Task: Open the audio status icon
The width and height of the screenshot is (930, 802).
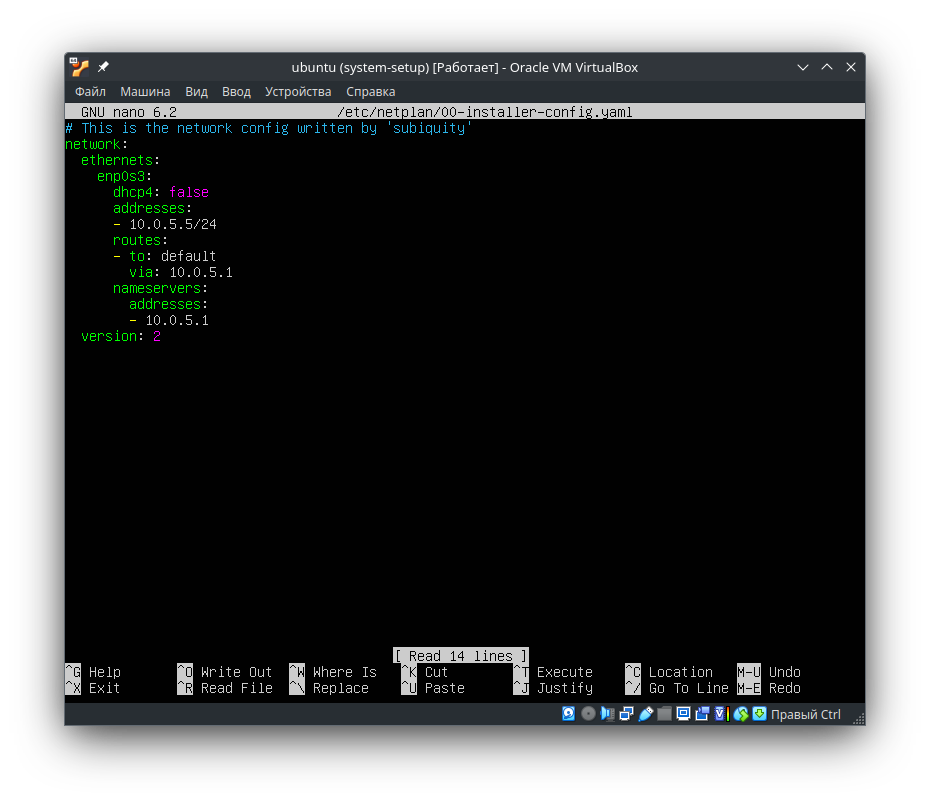Action: point(607,714)
